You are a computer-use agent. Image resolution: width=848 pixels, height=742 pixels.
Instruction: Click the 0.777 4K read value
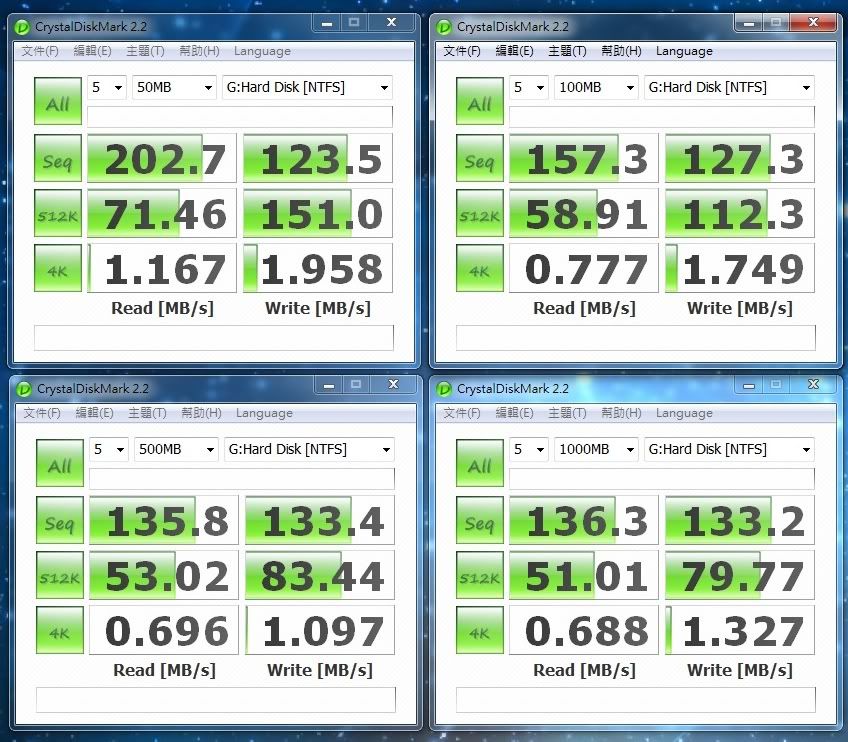point(584,269)
